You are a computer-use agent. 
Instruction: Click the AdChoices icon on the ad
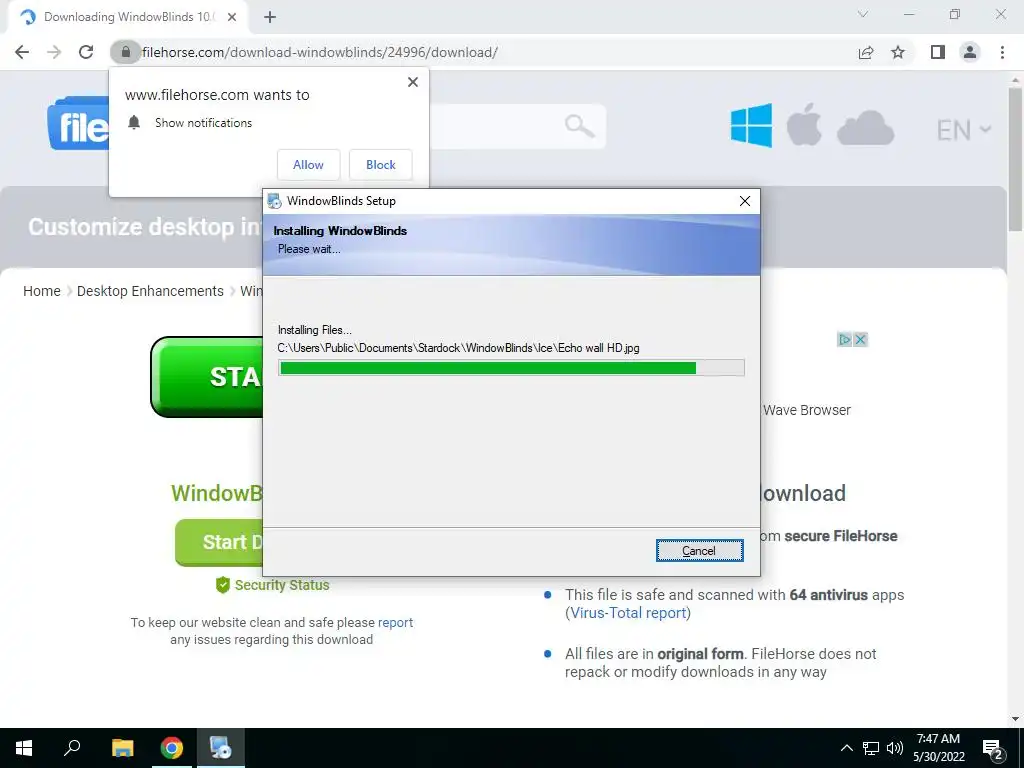844,340
